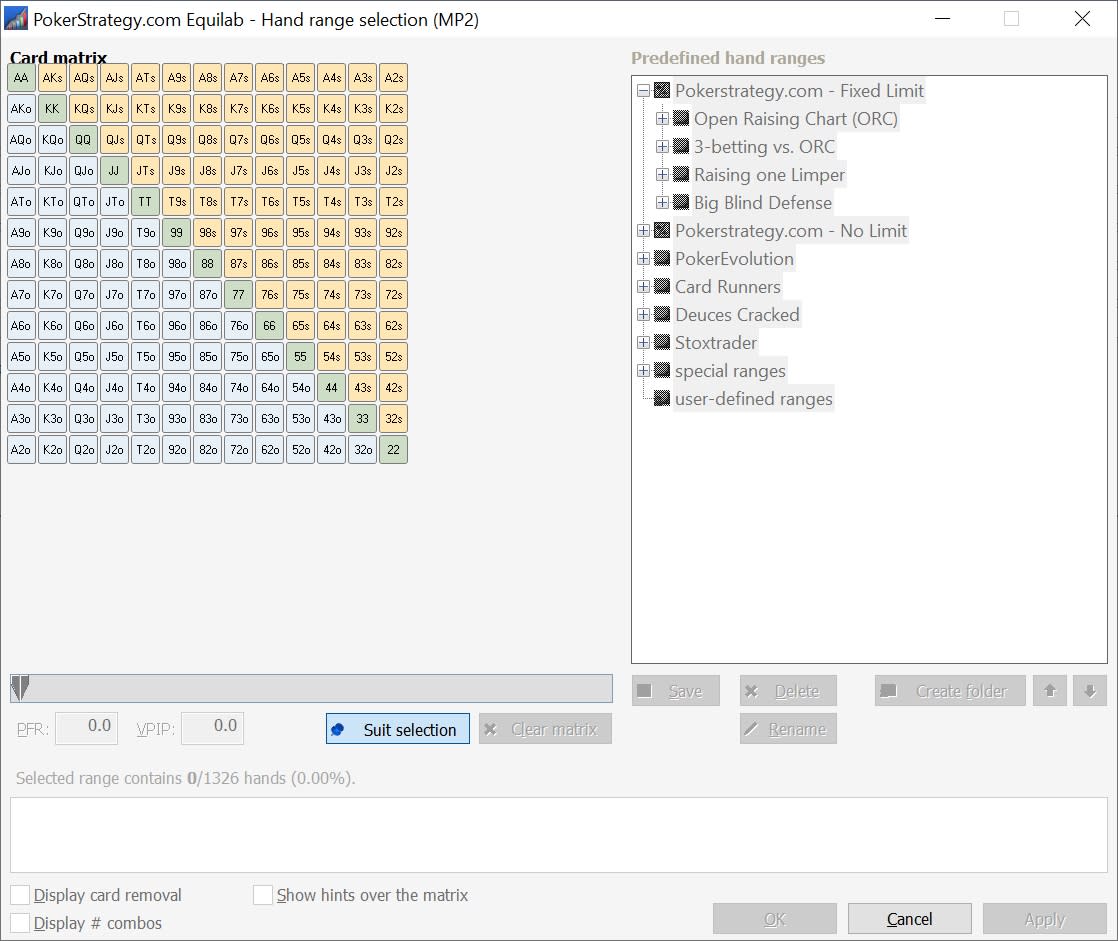The width and height of the screenshot is (1118, 941).
Task: Toggle 72o cell in card matrix
Action: point(239,450)
